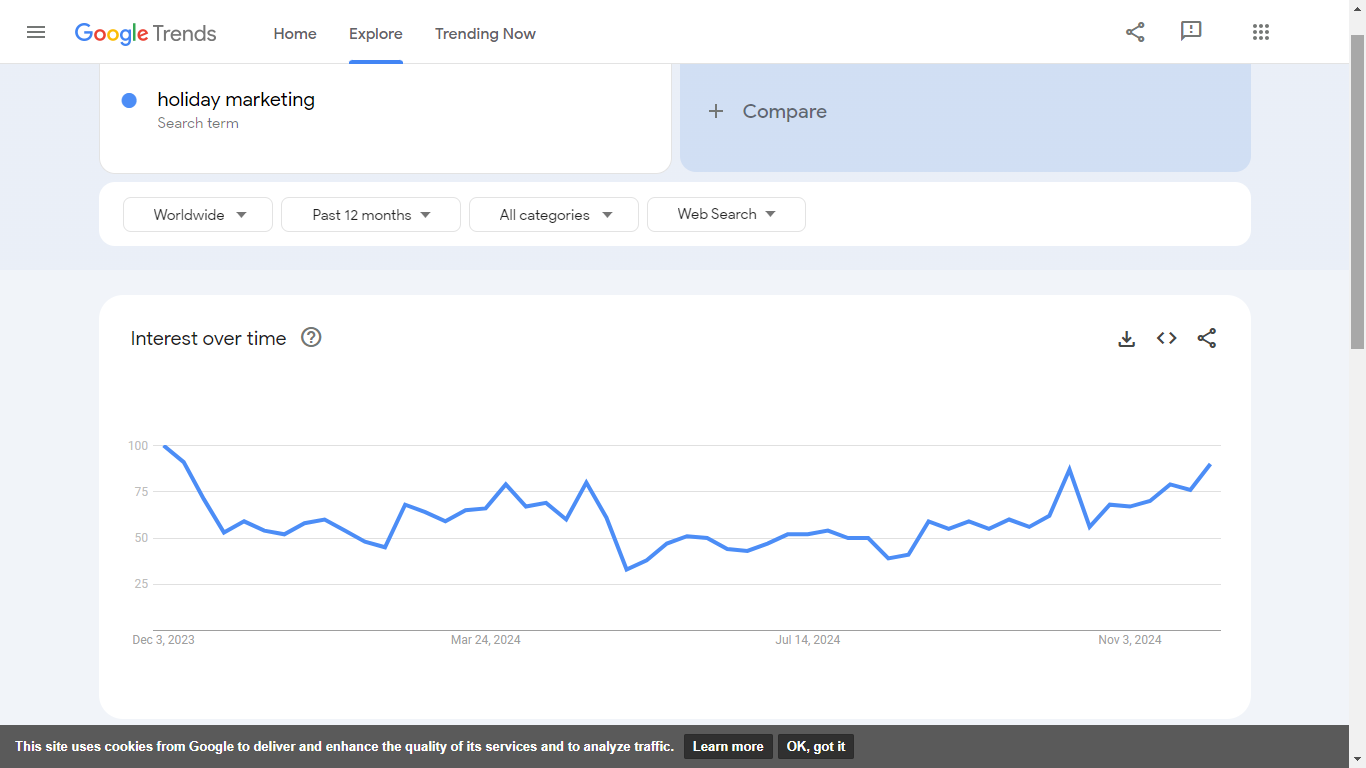Image resolution: width=1366 pixels, height=768 pixels.
Task: Open the Worldwide region dropdown
Action: tap(198, 214)
